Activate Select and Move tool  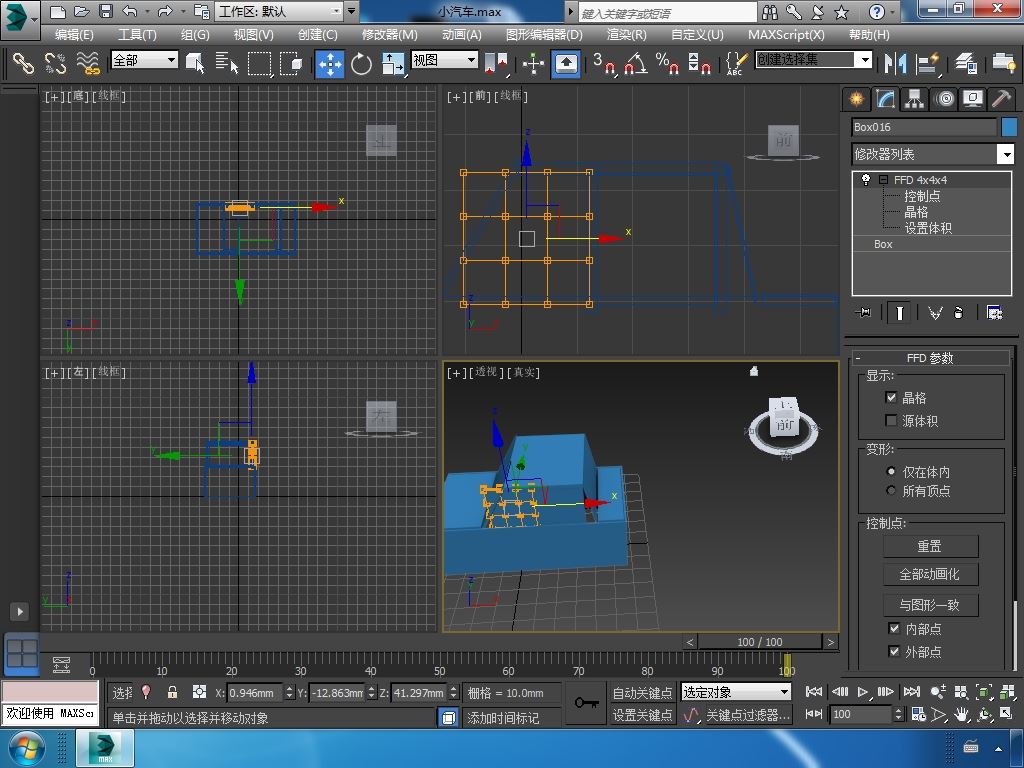[330, 63]
